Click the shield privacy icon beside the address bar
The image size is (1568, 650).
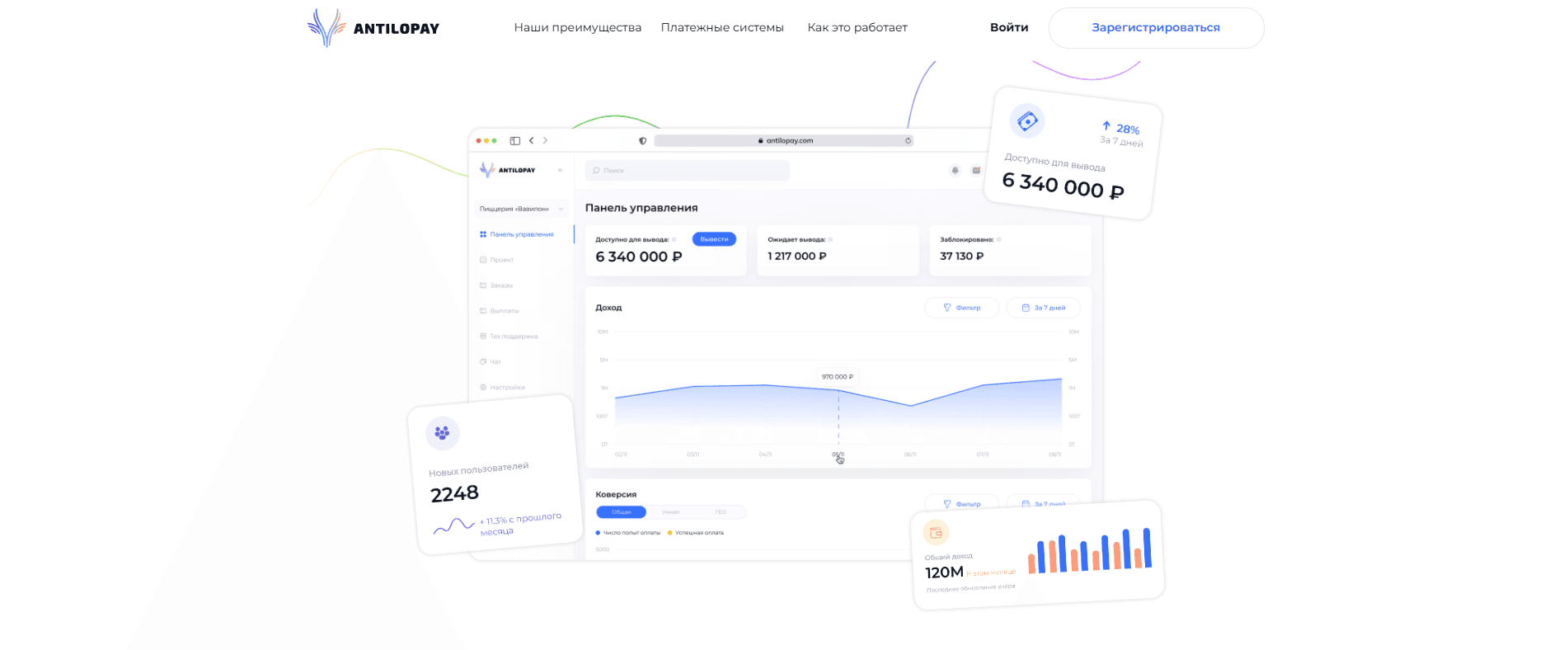(x=643, y=141)
